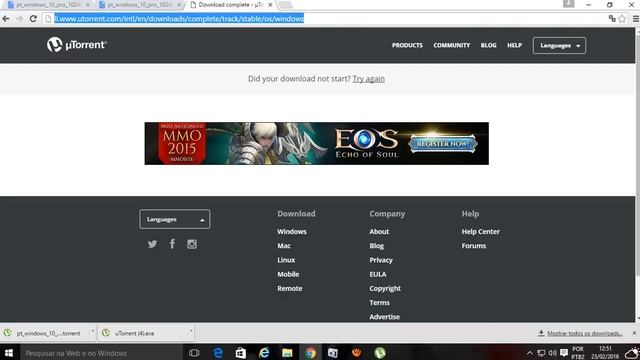The image size is (640, 360).
Task: Show hidden system tray icons
Action: tap(530, 353)
